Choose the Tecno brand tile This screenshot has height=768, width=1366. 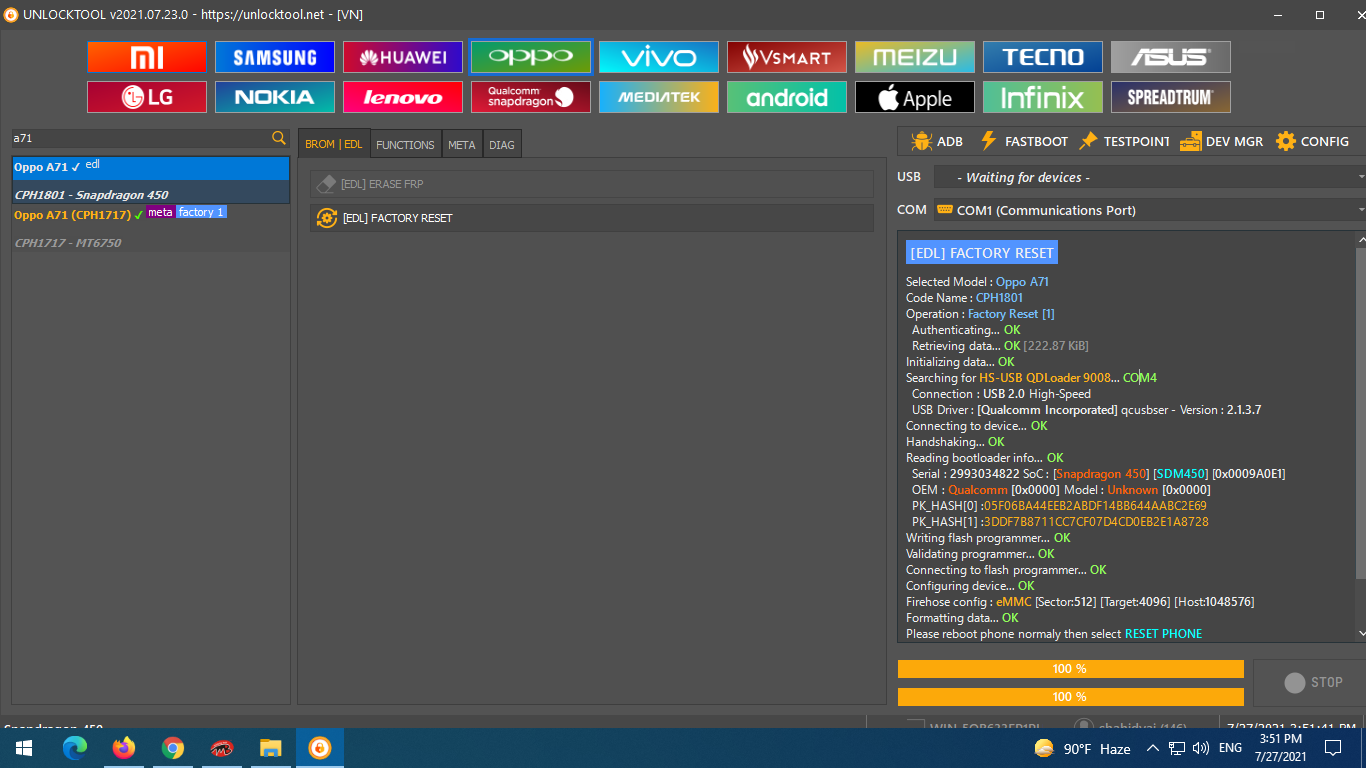point(1043,57)
